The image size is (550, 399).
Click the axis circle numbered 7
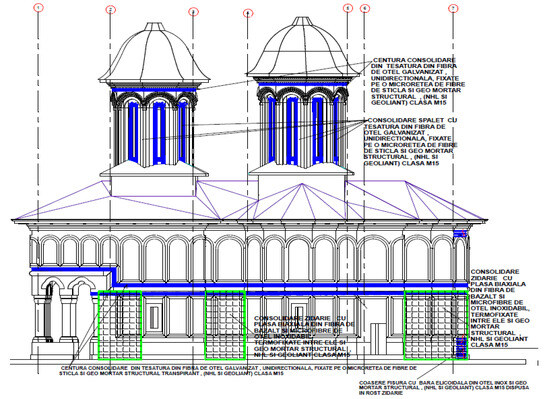(453, 8)
